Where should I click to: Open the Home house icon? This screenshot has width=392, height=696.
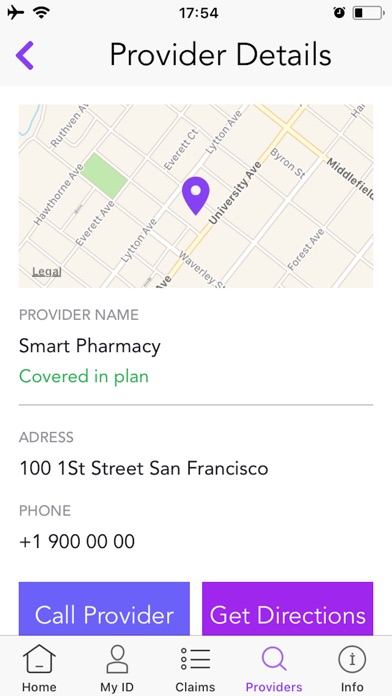click(39, 659)
